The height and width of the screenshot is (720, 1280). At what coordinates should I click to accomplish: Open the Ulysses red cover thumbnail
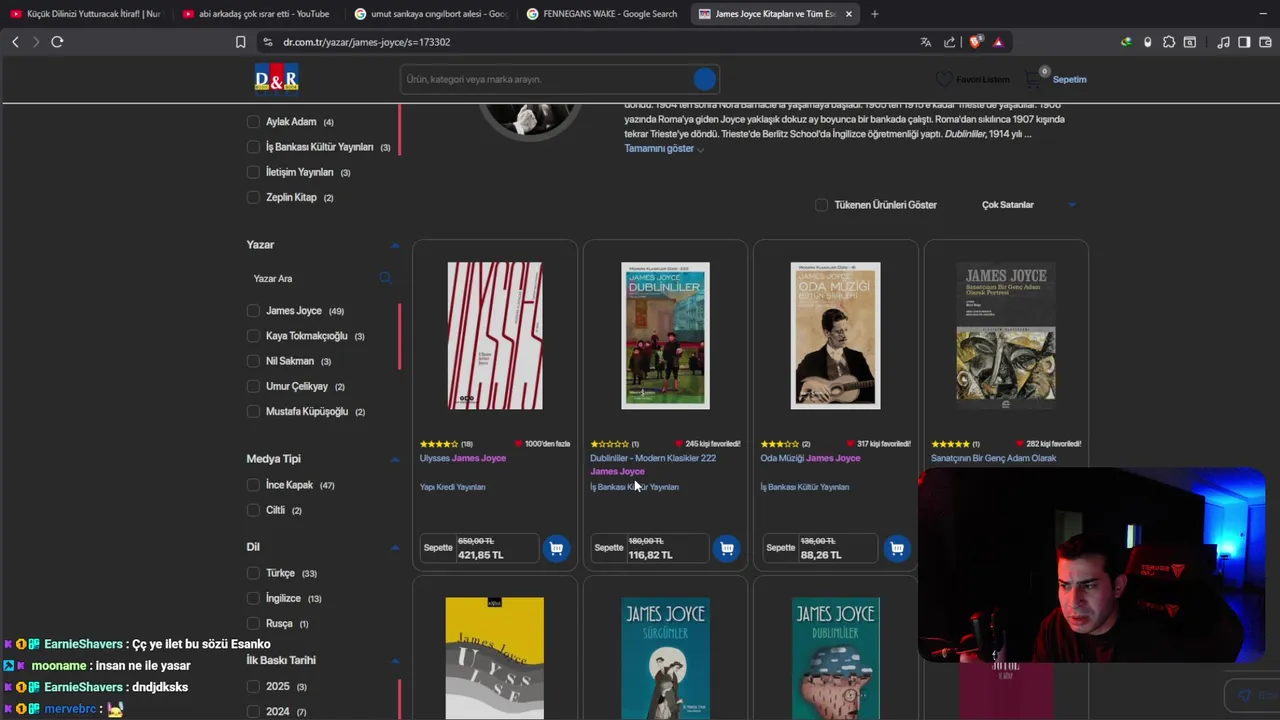(495, 336)
